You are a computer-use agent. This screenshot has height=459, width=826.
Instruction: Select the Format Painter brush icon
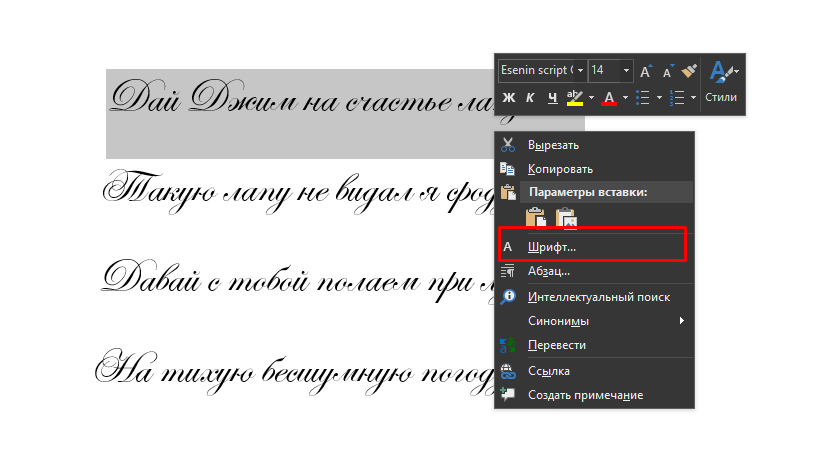(688, 71)
